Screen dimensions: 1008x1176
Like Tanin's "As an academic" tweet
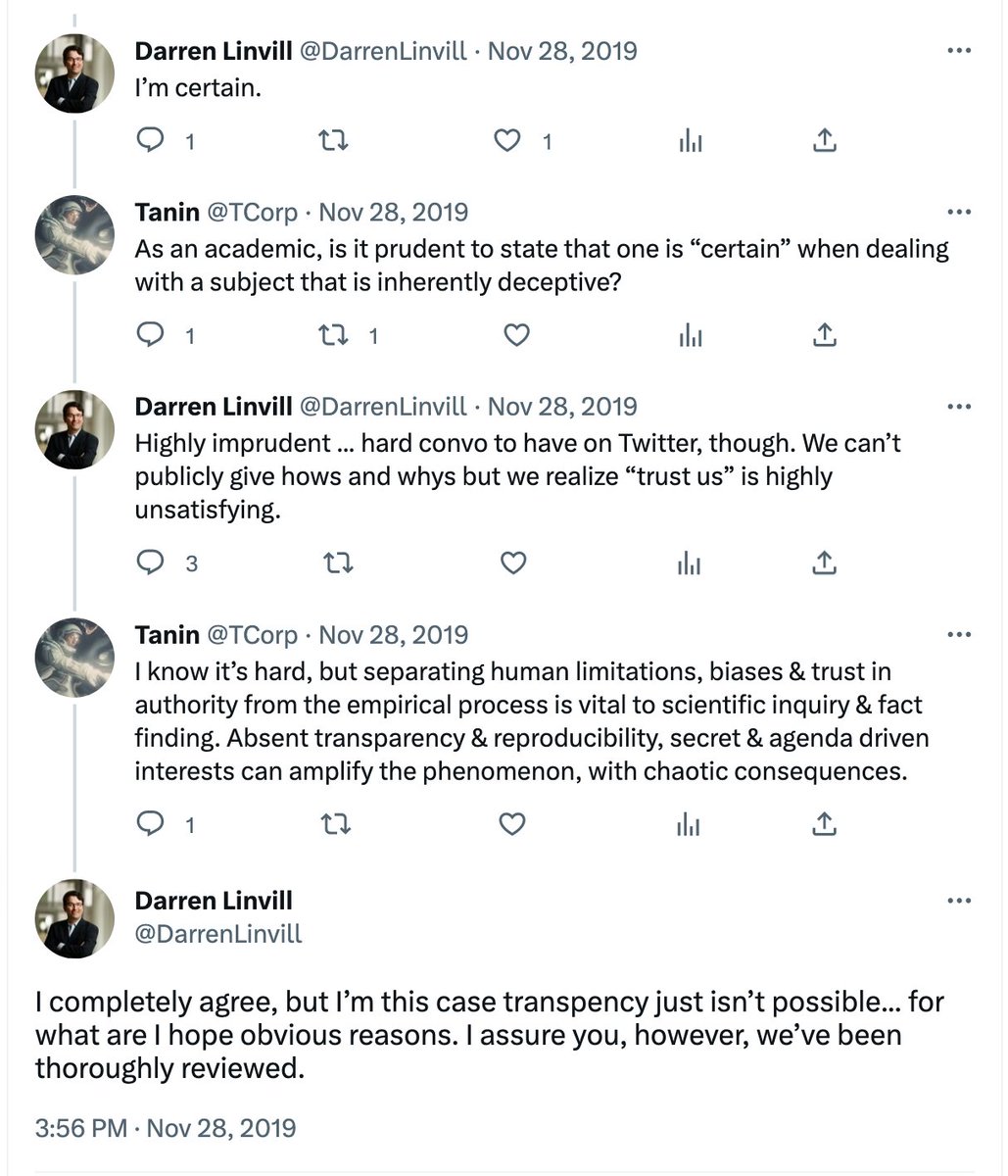(515, 335)
